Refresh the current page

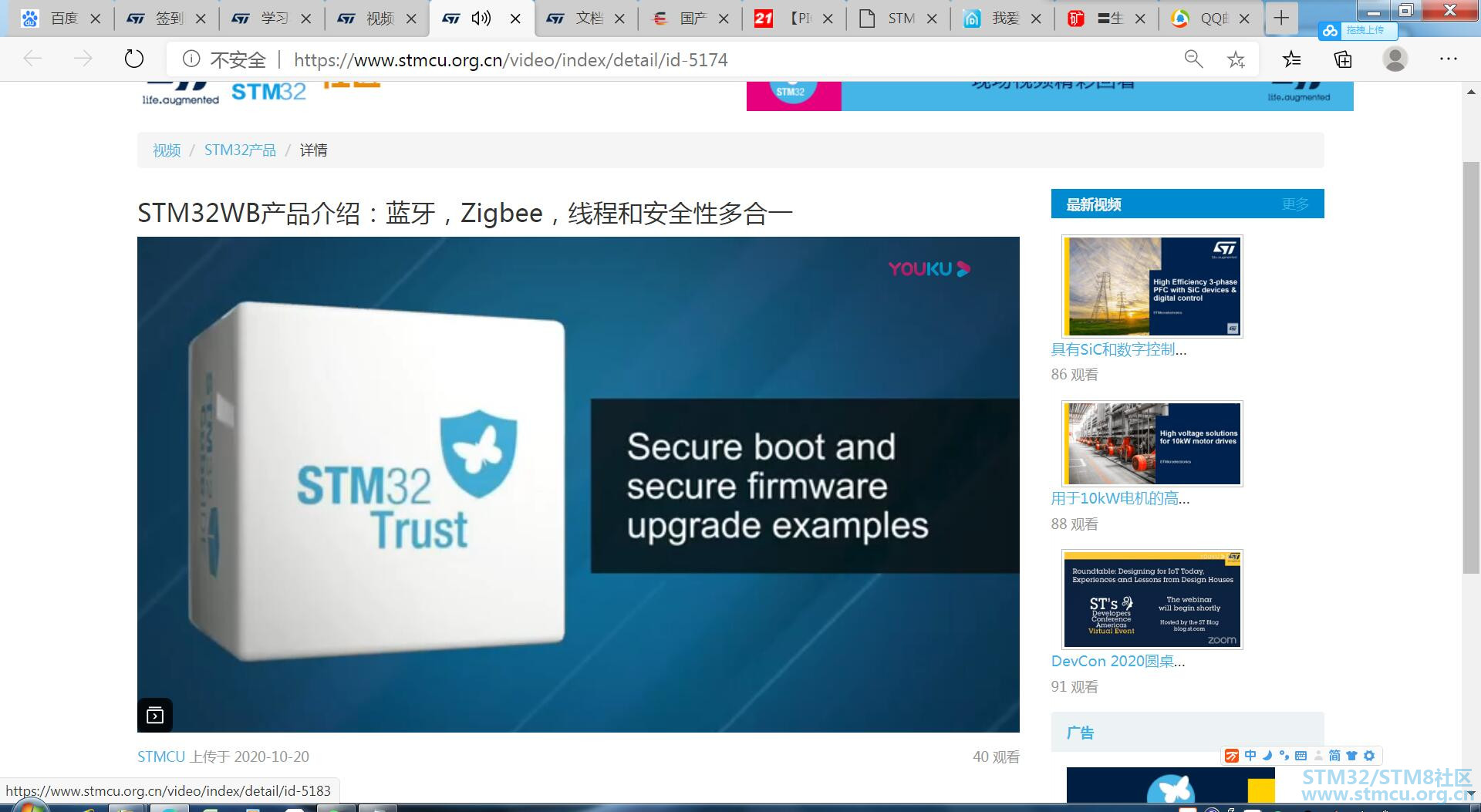[x=134, y=59]
